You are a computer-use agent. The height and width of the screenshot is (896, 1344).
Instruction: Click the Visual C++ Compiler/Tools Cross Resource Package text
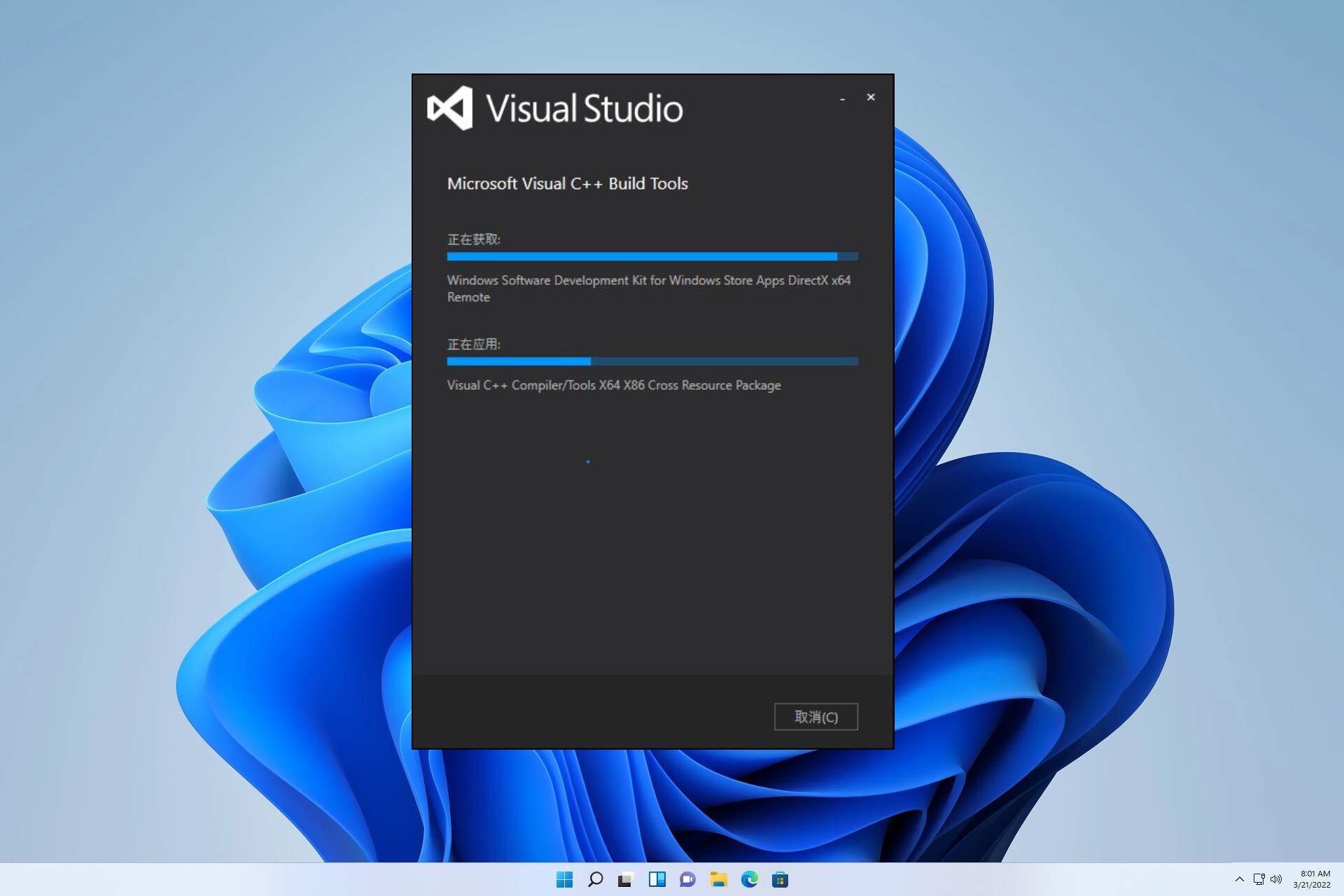614,385
